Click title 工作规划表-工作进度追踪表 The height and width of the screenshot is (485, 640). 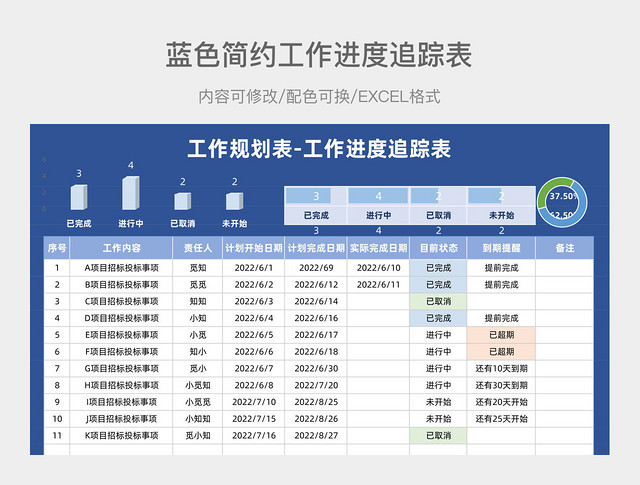[x=319, y=149]
